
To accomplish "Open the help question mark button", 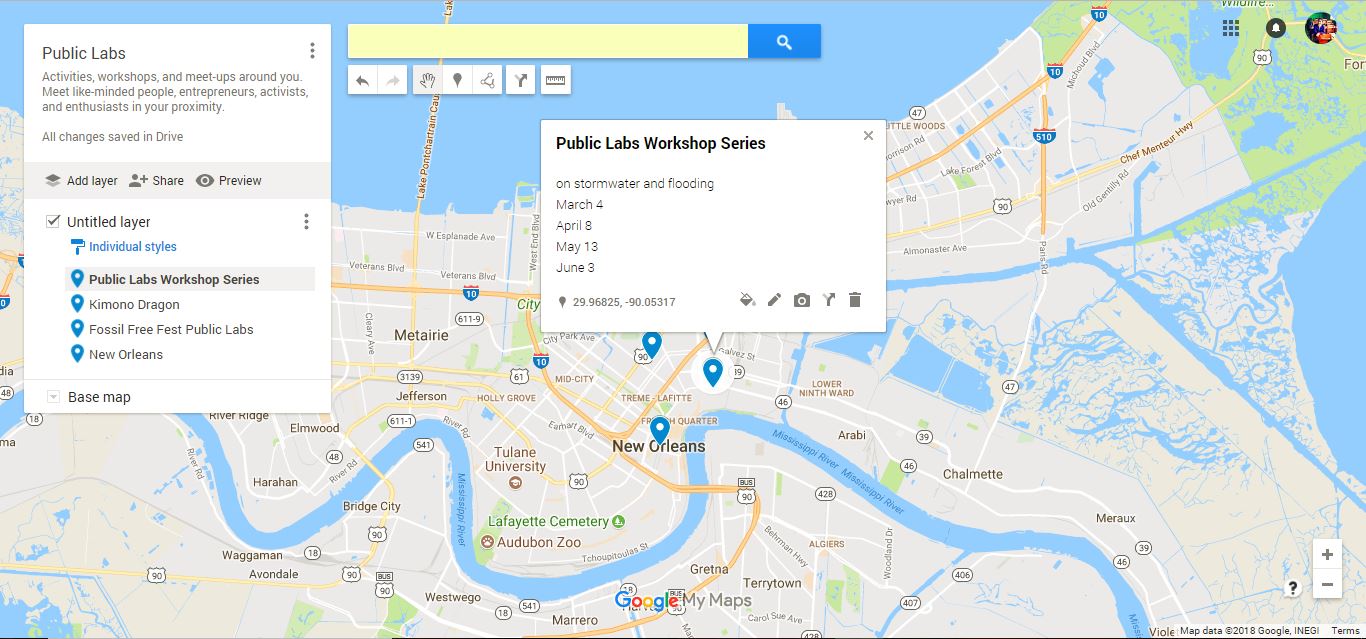I will pyautogui.click(x=1293, y=588).
